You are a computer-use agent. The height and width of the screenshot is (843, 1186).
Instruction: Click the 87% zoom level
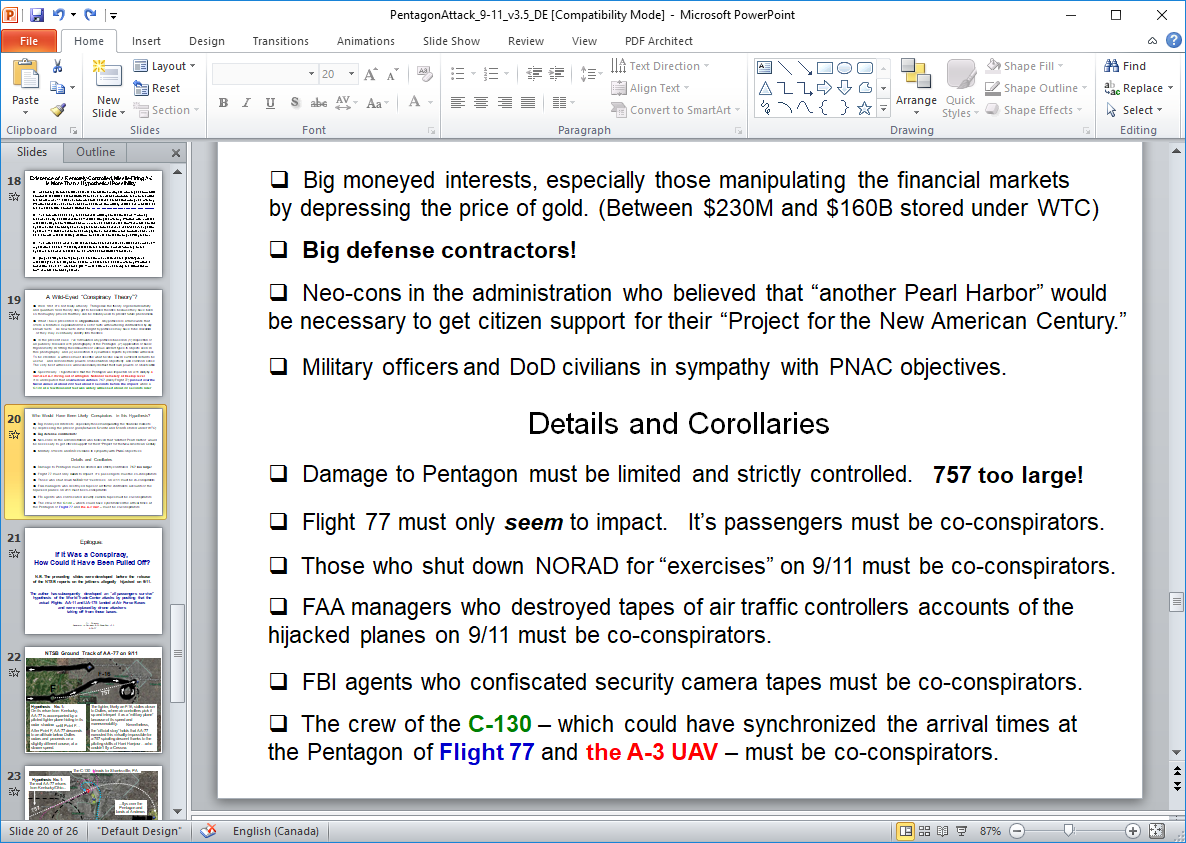(990, 831)
